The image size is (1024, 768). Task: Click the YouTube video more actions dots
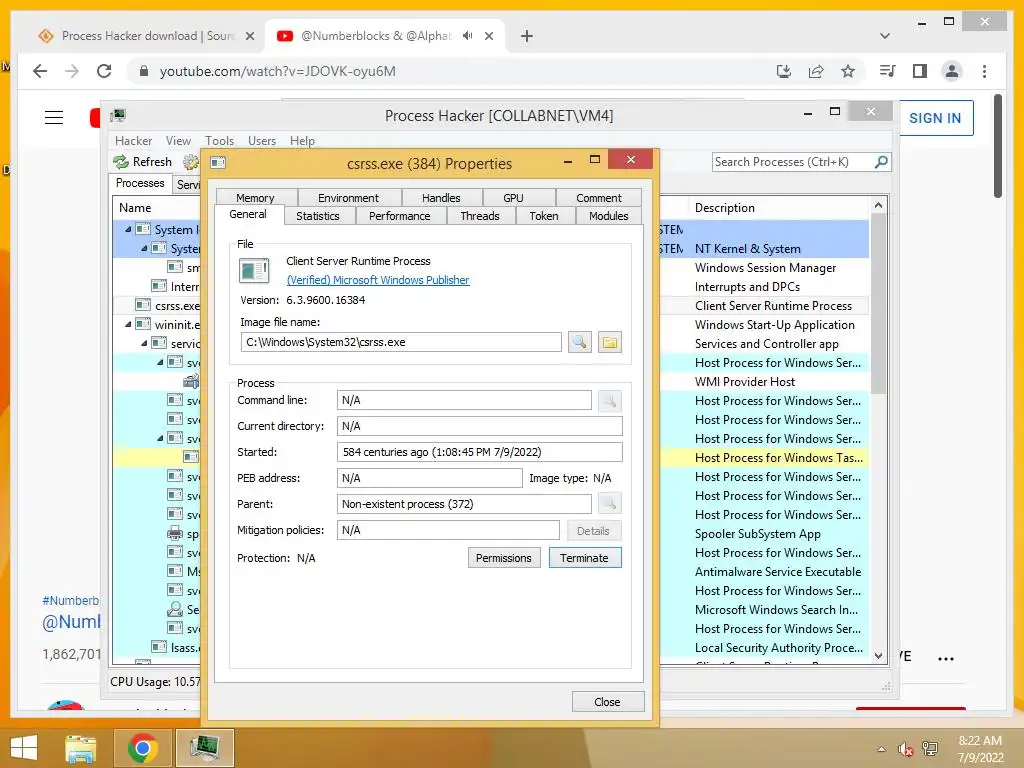pos(945,659)
